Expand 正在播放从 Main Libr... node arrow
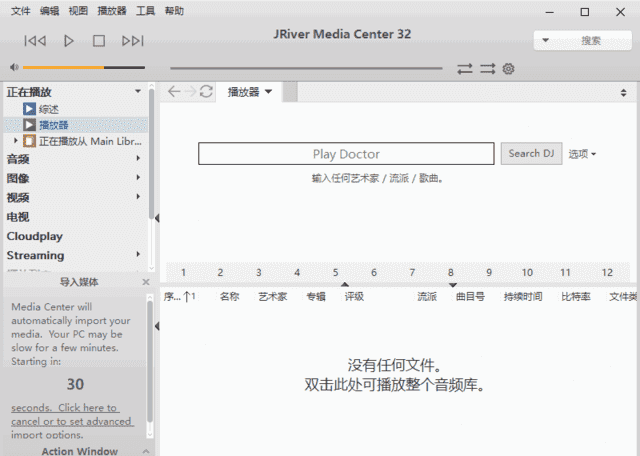 16,141
